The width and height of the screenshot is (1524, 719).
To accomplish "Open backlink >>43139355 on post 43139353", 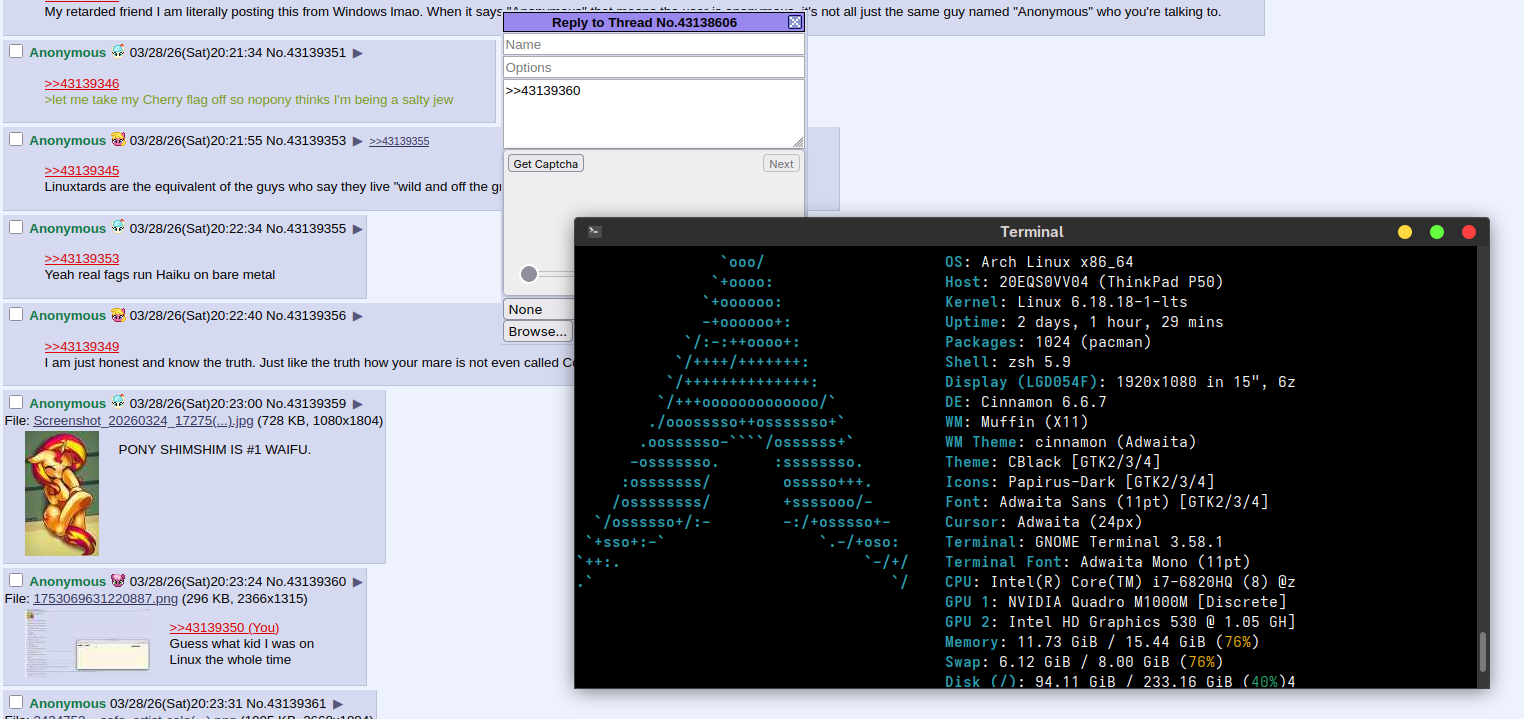I will coord(399,141).
